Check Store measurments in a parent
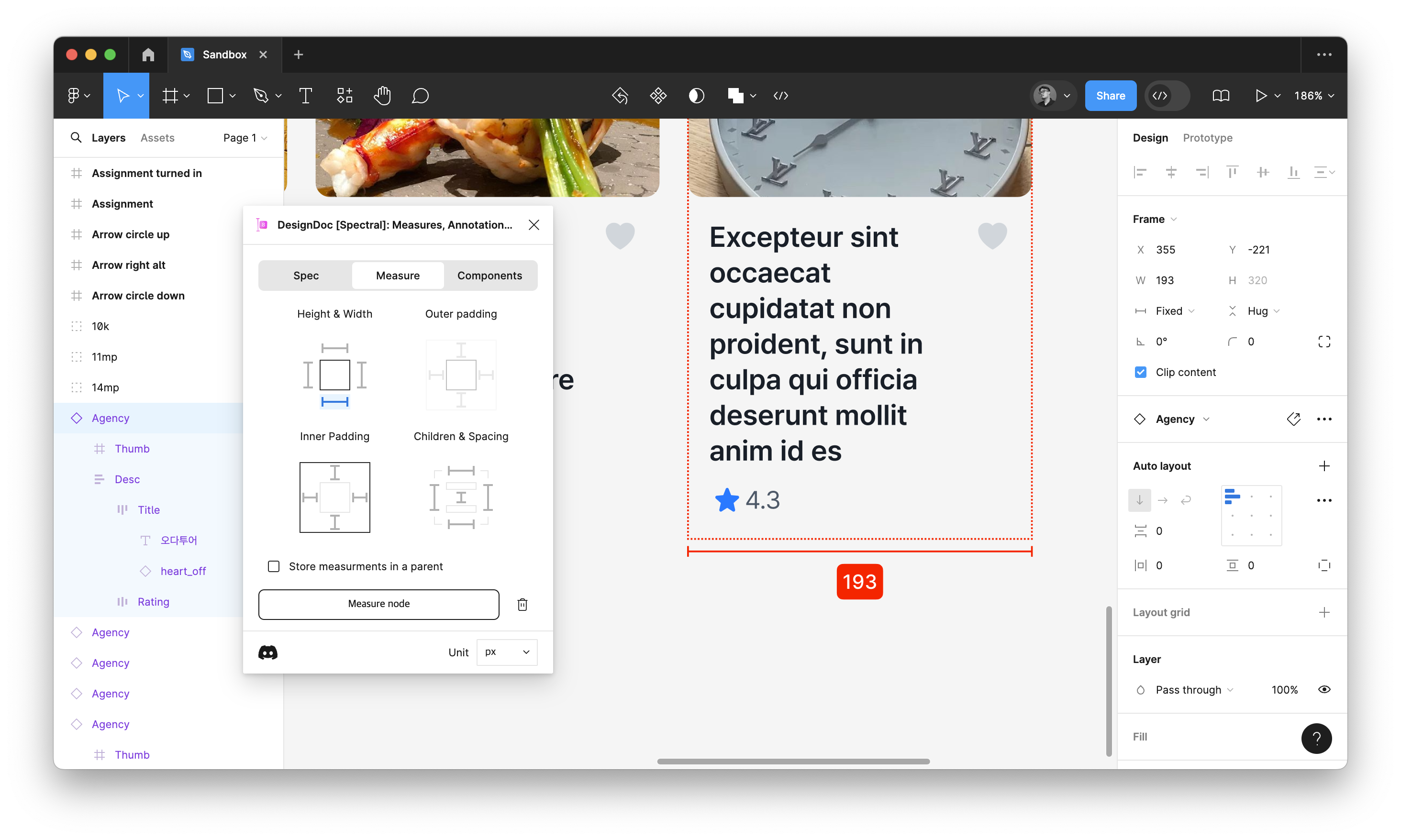This screenshot has height=840, width=1401. [274, 566]
